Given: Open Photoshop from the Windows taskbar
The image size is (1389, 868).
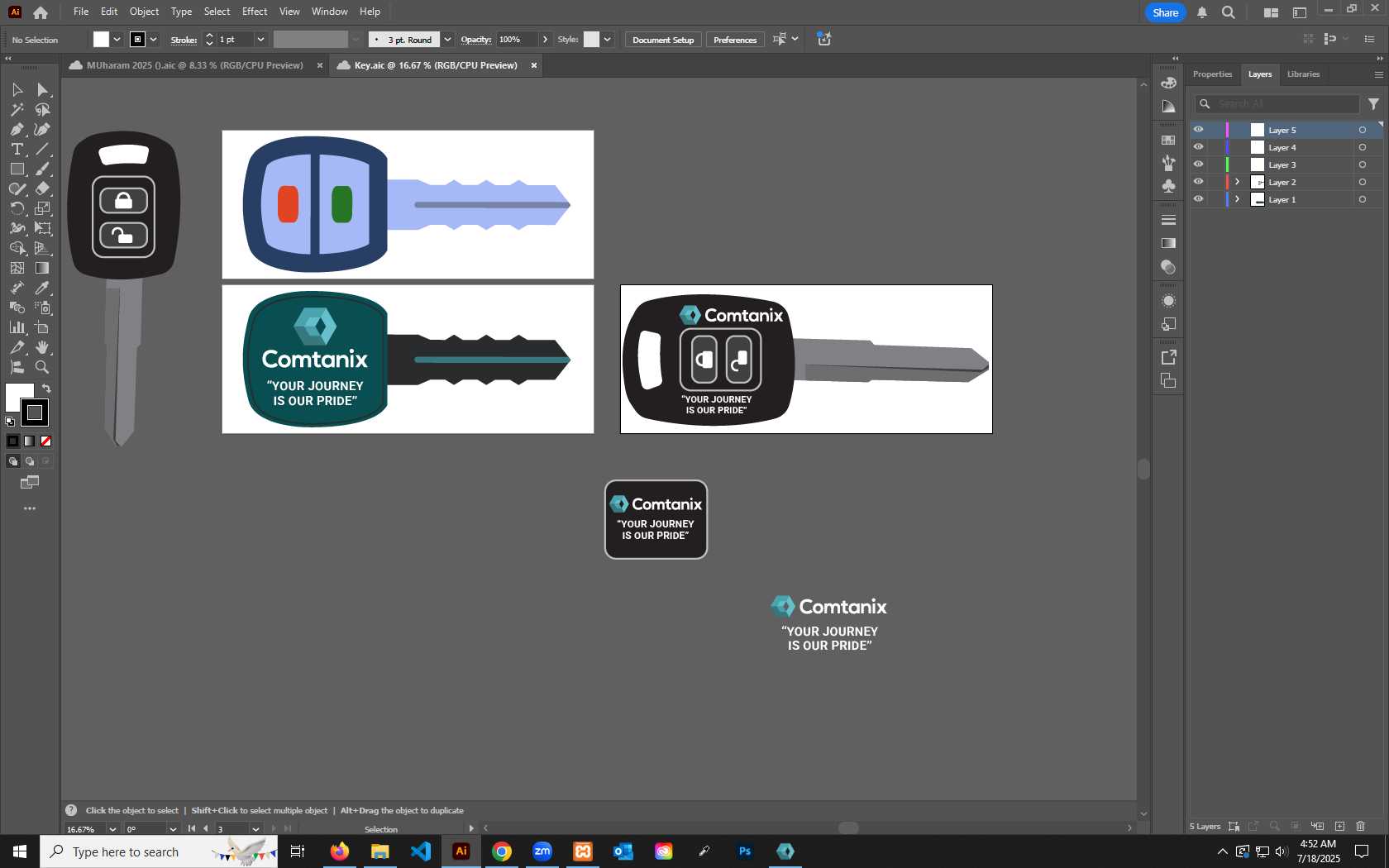Looking at the screenshot, I should coord(745,851).
